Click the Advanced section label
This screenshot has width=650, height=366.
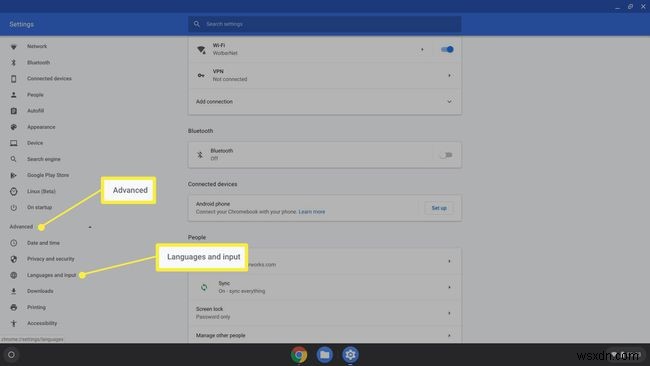coord(21,227)
